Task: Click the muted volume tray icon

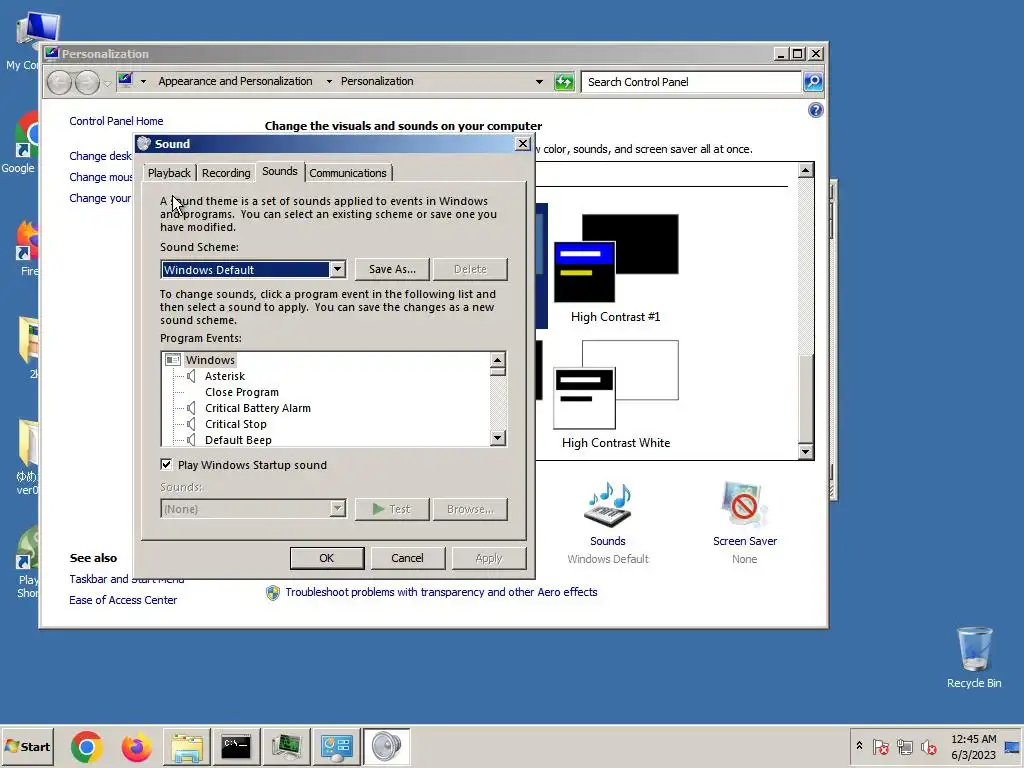Action: (x=928, y=746)
